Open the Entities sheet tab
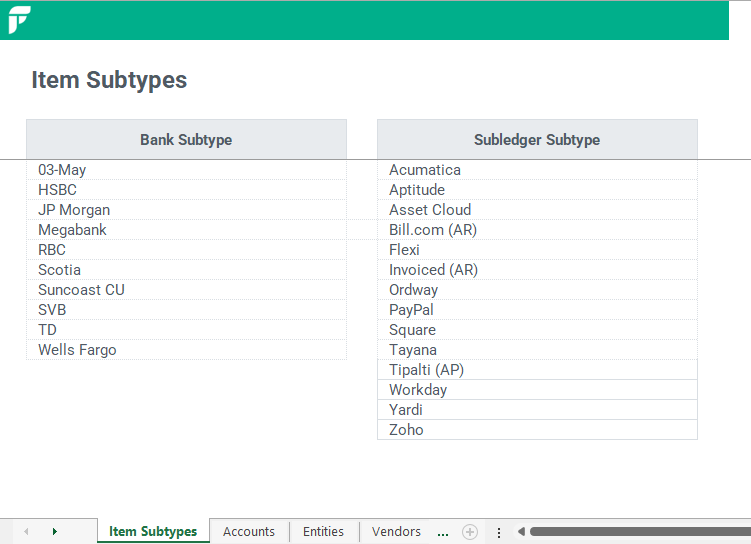 click(323, 532)
